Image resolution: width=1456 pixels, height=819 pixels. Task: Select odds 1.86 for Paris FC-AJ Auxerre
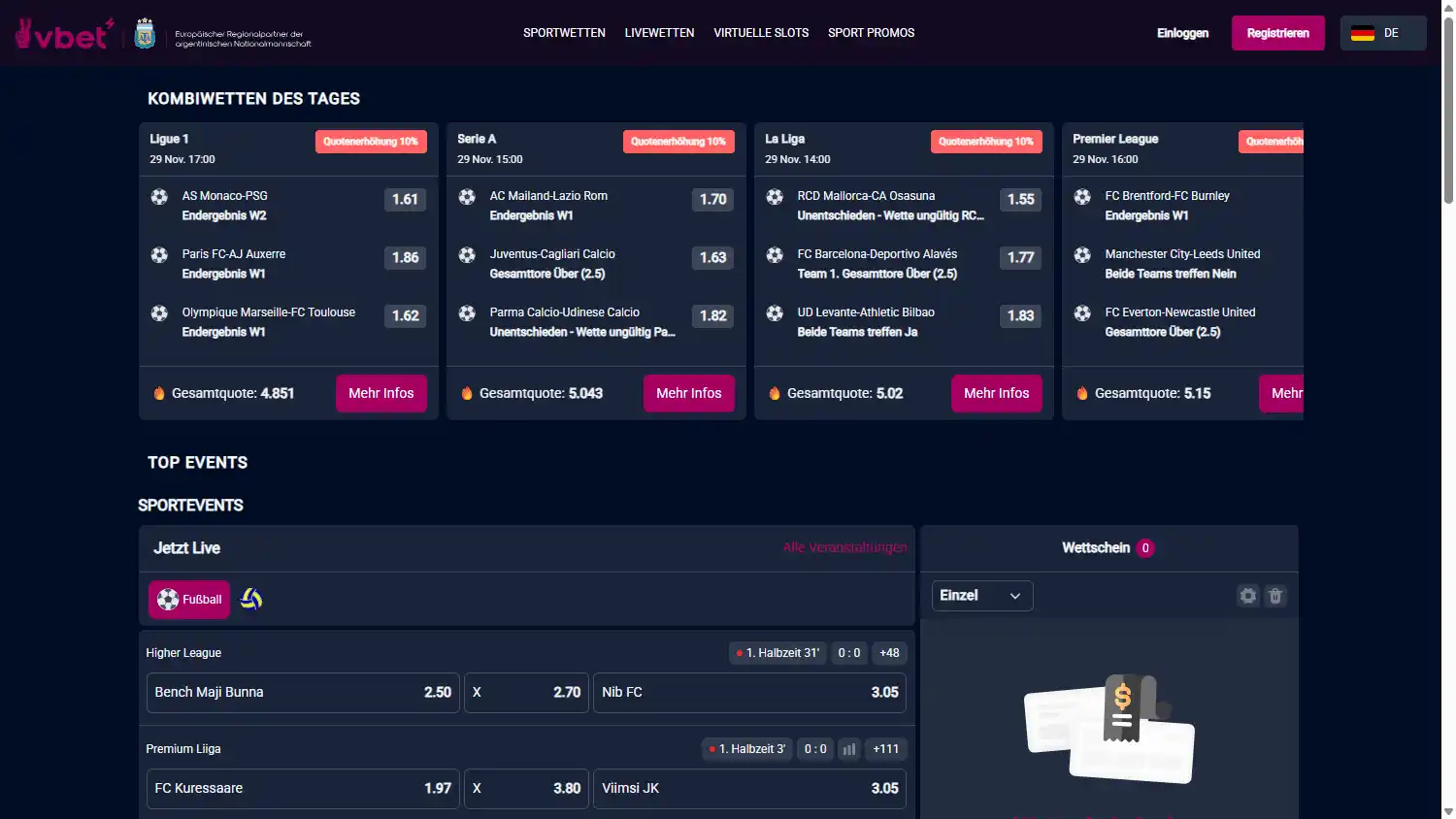click(406, 258)
